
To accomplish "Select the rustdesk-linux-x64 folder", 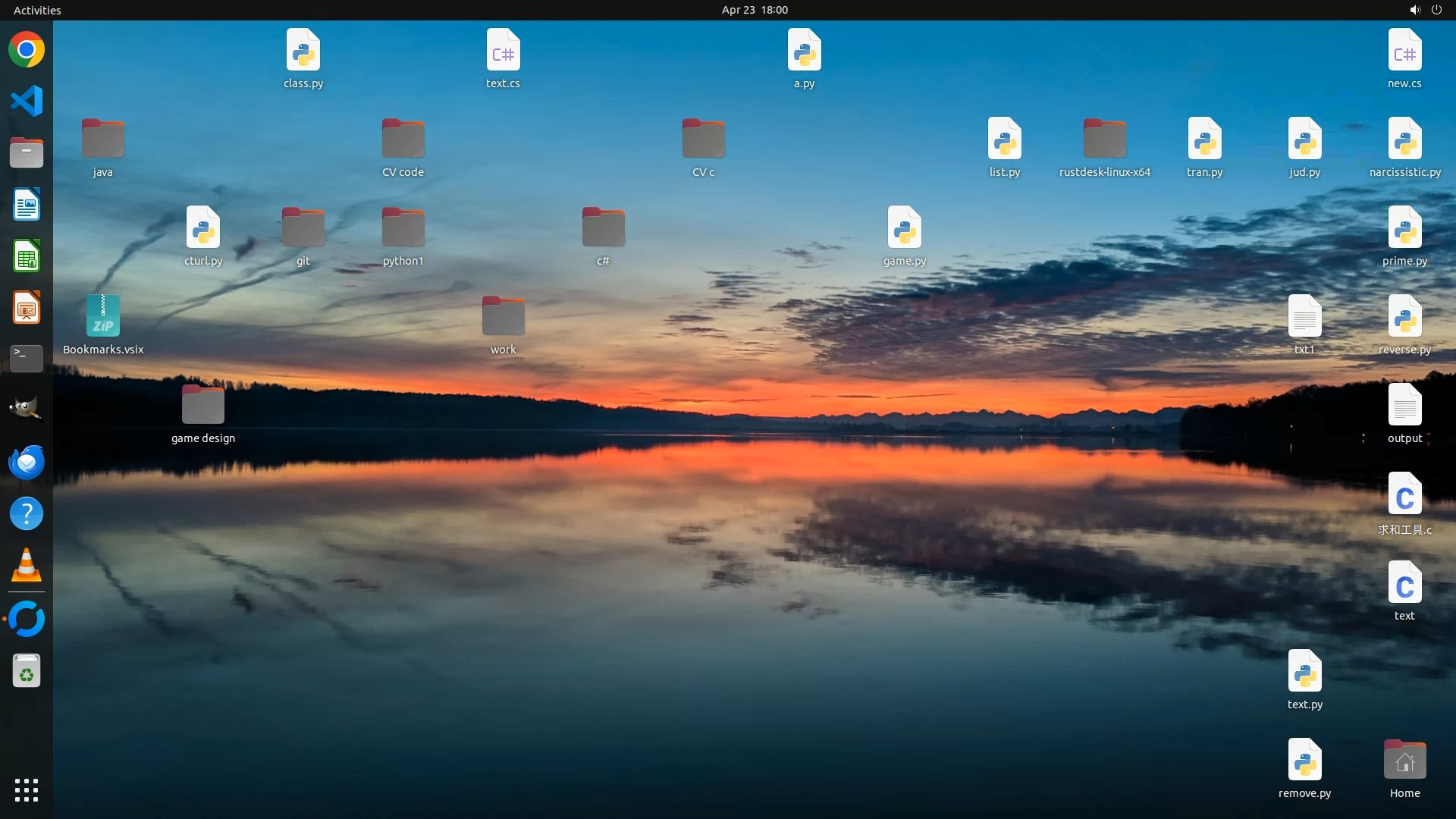I will (1104, 140).
